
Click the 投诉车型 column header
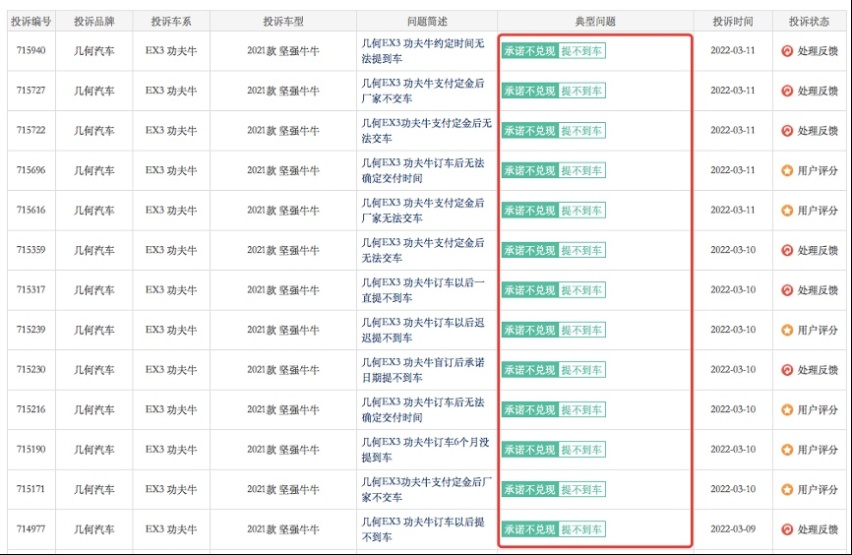point(283,21)
